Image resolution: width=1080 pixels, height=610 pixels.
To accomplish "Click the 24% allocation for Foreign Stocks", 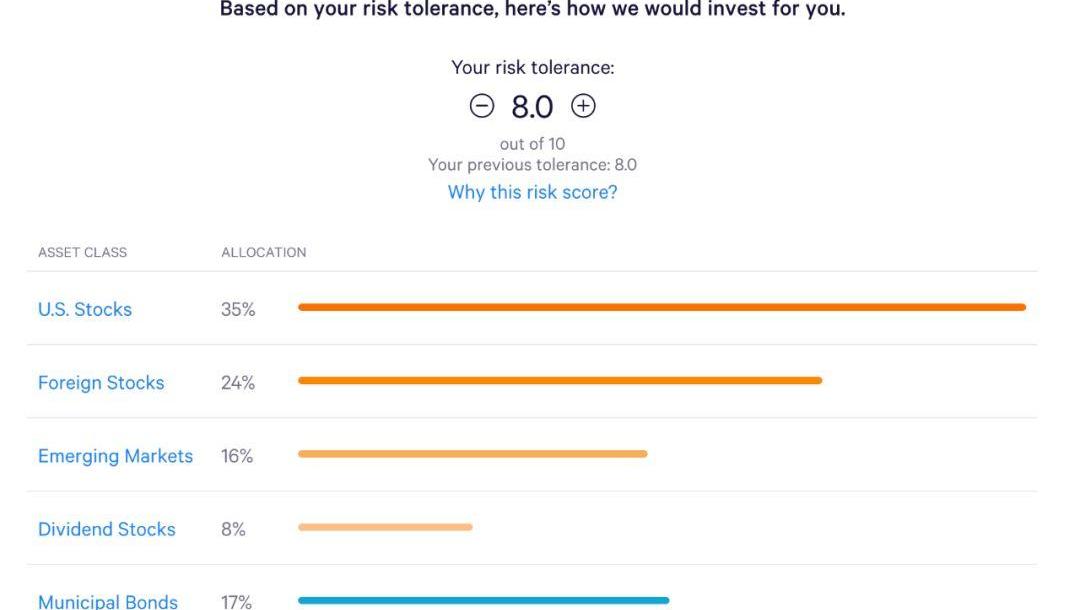I will [238, 382].
